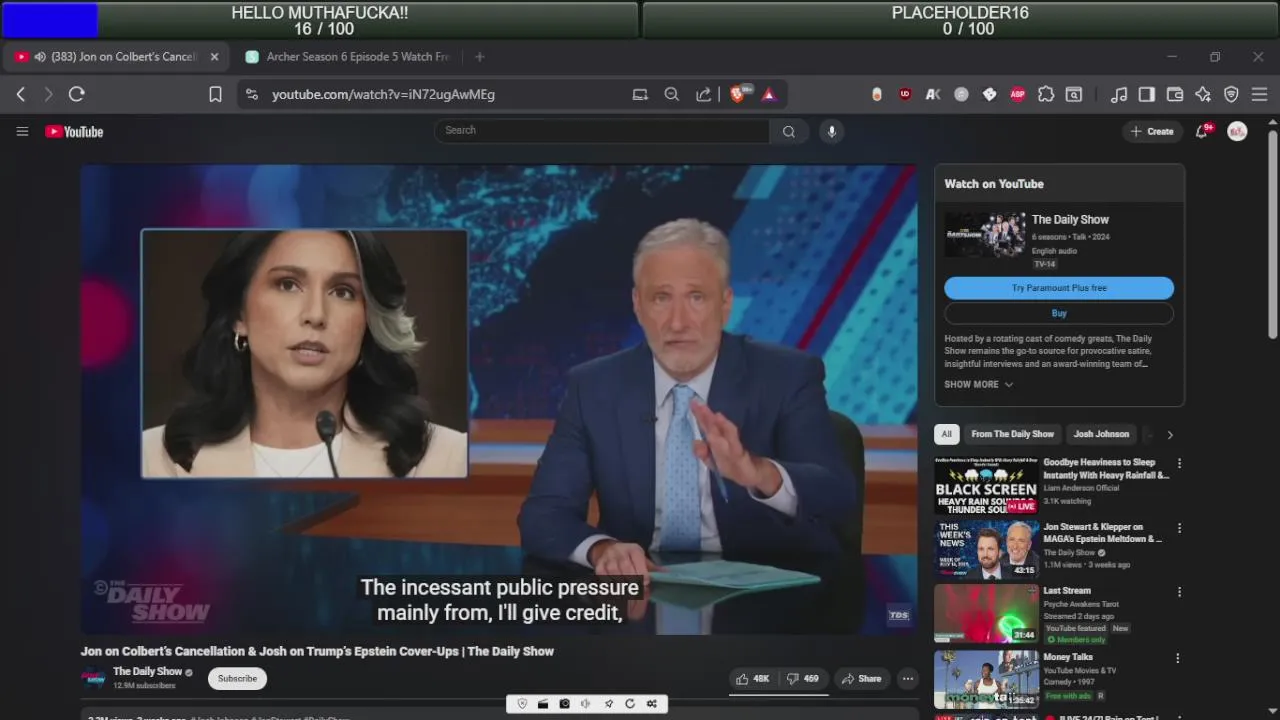Open the music note playlist icon
Screen dimensions: 1280x720
(x=1119, y=94)
